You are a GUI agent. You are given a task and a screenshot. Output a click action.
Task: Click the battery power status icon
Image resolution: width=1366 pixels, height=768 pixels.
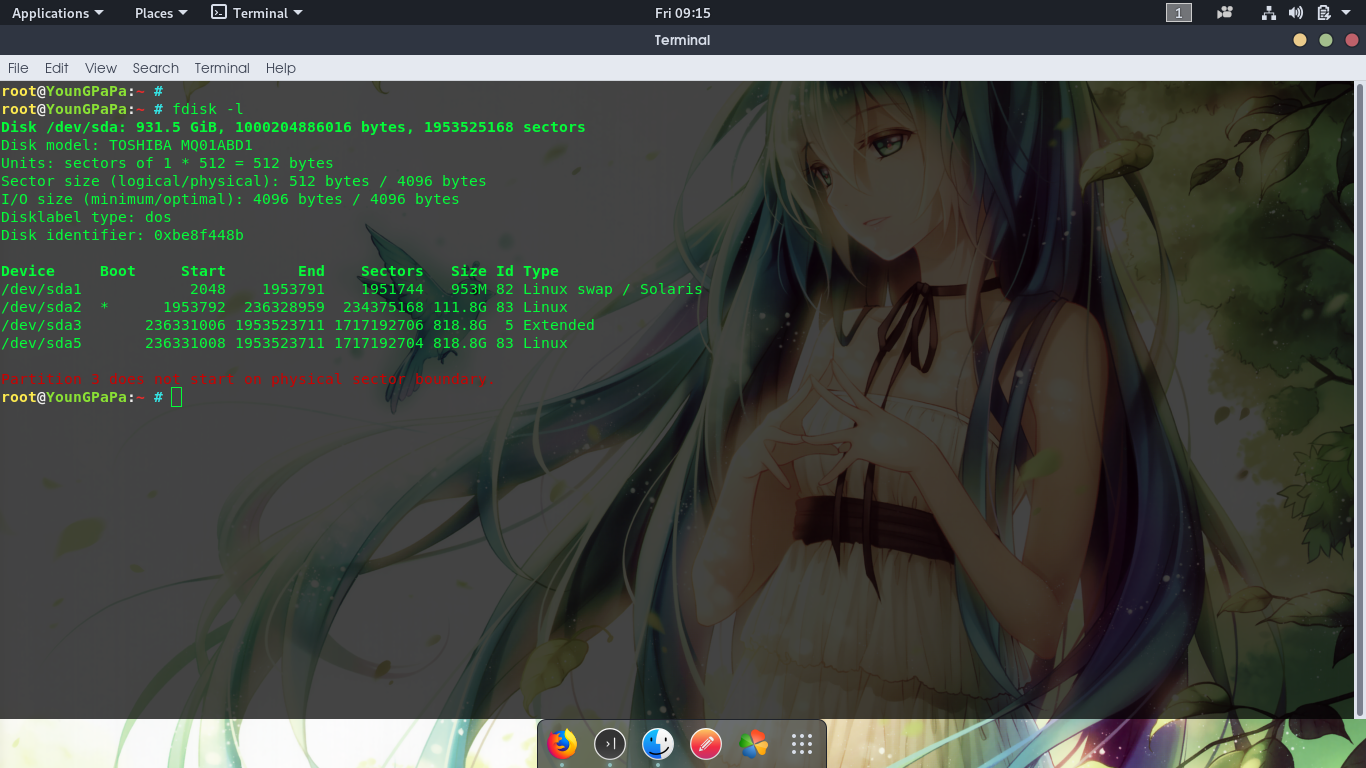click(1324, 13)
